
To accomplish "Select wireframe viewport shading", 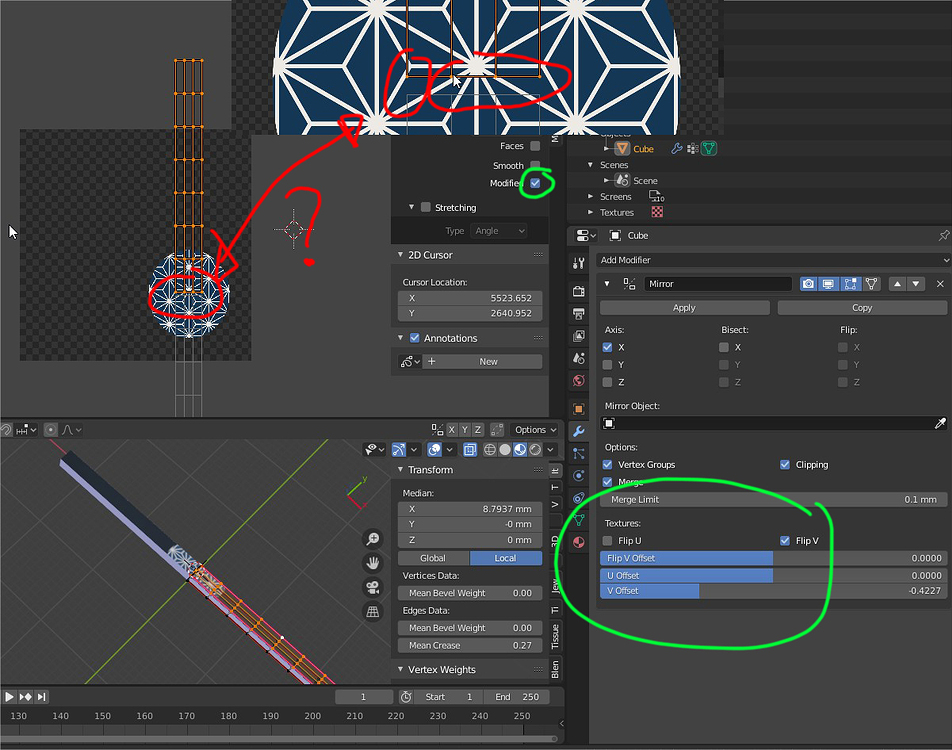I will (x=489, y=449).
